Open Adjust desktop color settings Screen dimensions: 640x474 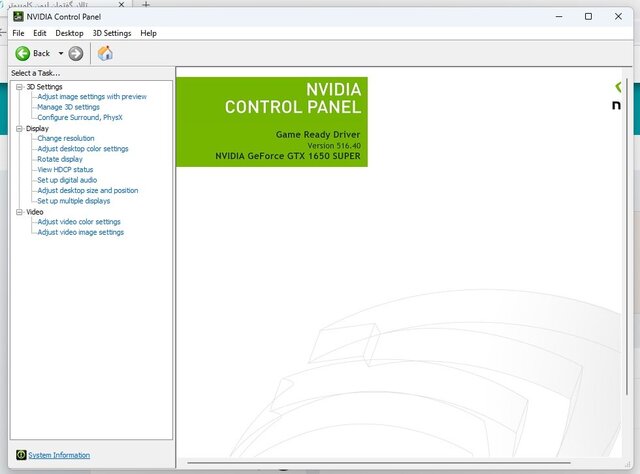83,149
